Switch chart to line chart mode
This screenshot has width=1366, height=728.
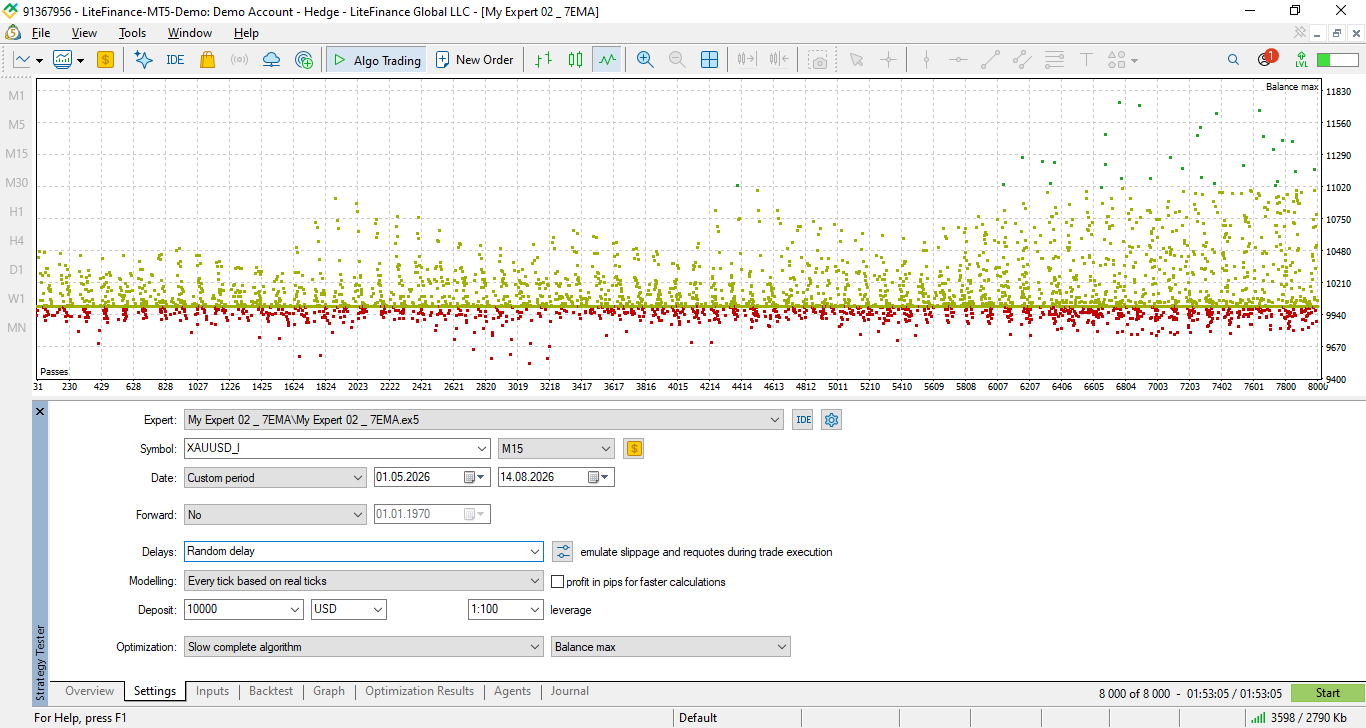pos(607,60)
